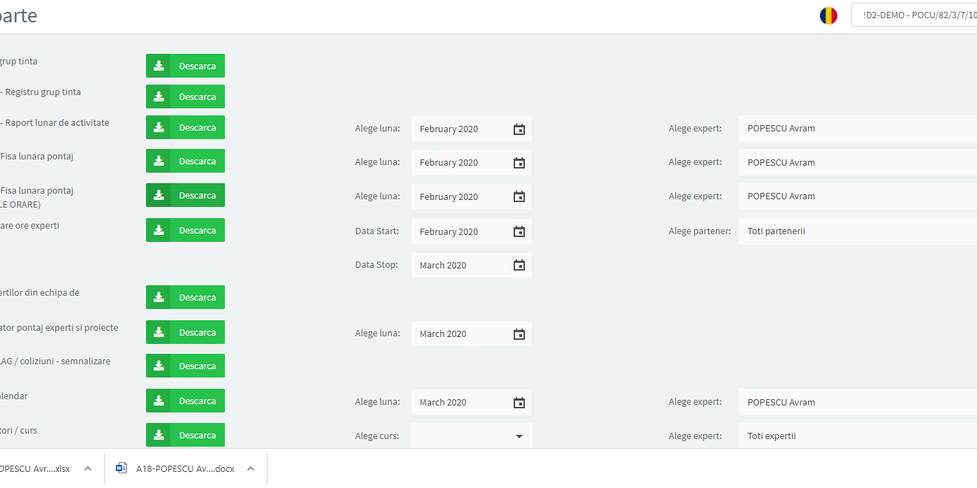The height and width of the screenshot is (488, 977).
Task: Click the download icon for grup tinta row
Action: point(159,66)
